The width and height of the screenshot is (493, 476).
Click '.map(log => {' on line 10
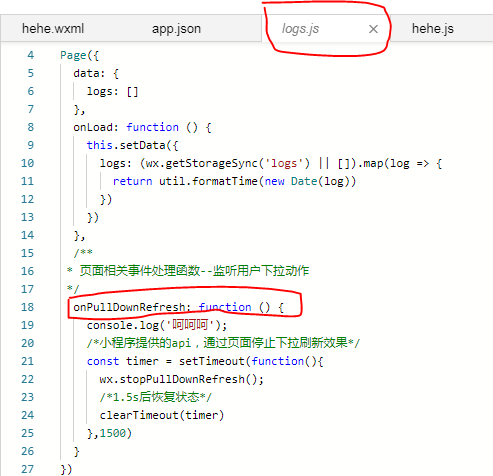[x=400, y=163]
